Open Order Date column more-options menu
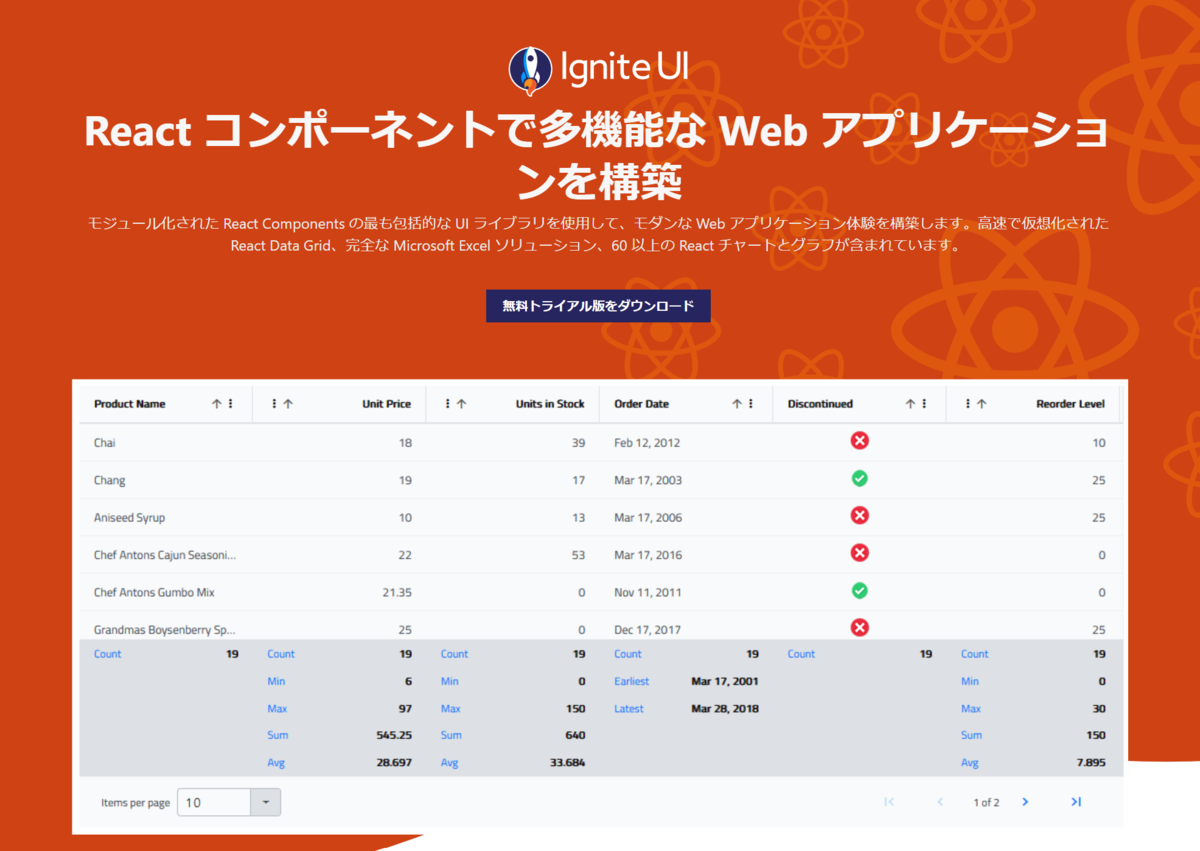This screenshot has height=851, width=1200. pos(751,404)
